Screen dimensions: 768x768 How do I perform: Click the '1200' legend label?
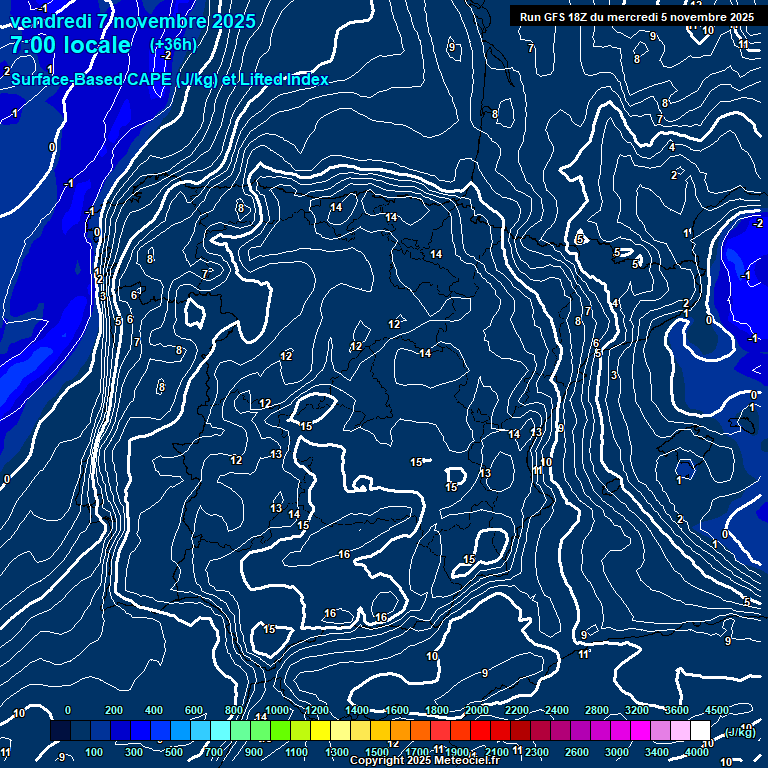[317, 710]
